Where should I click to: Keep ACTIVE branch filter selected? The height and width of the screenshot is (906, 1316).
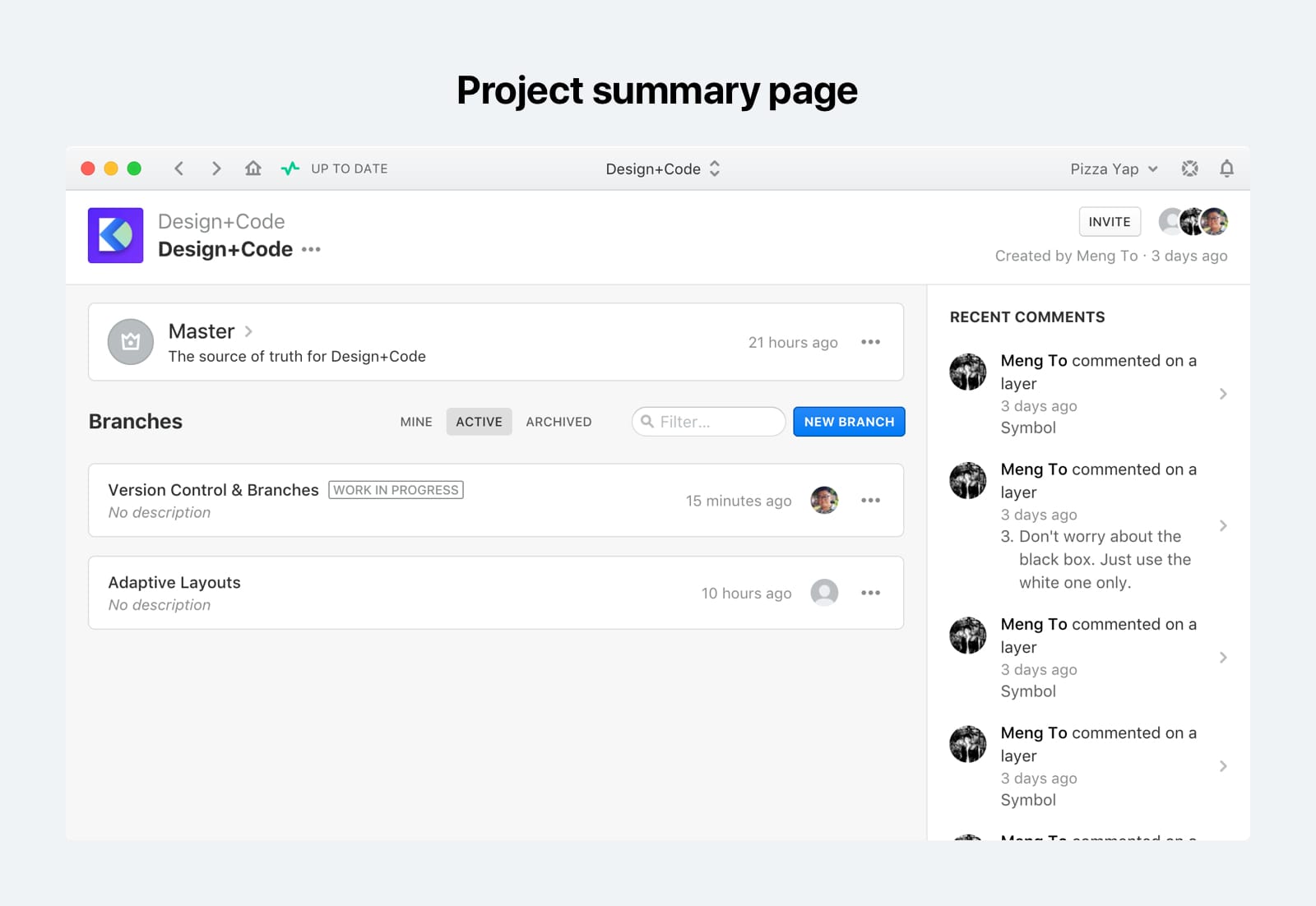click(x=479, y=421)
